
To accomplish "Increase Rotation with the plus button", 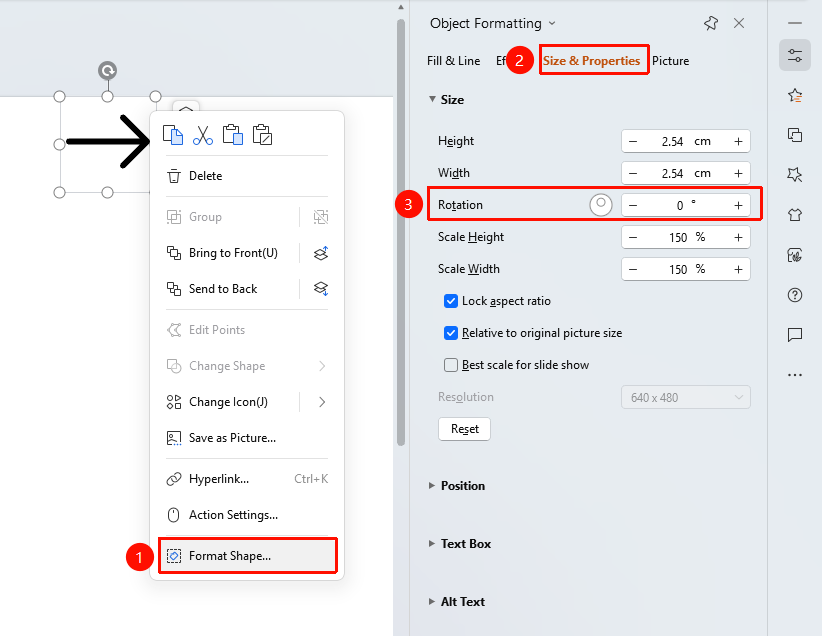I will tap(738, 206).
